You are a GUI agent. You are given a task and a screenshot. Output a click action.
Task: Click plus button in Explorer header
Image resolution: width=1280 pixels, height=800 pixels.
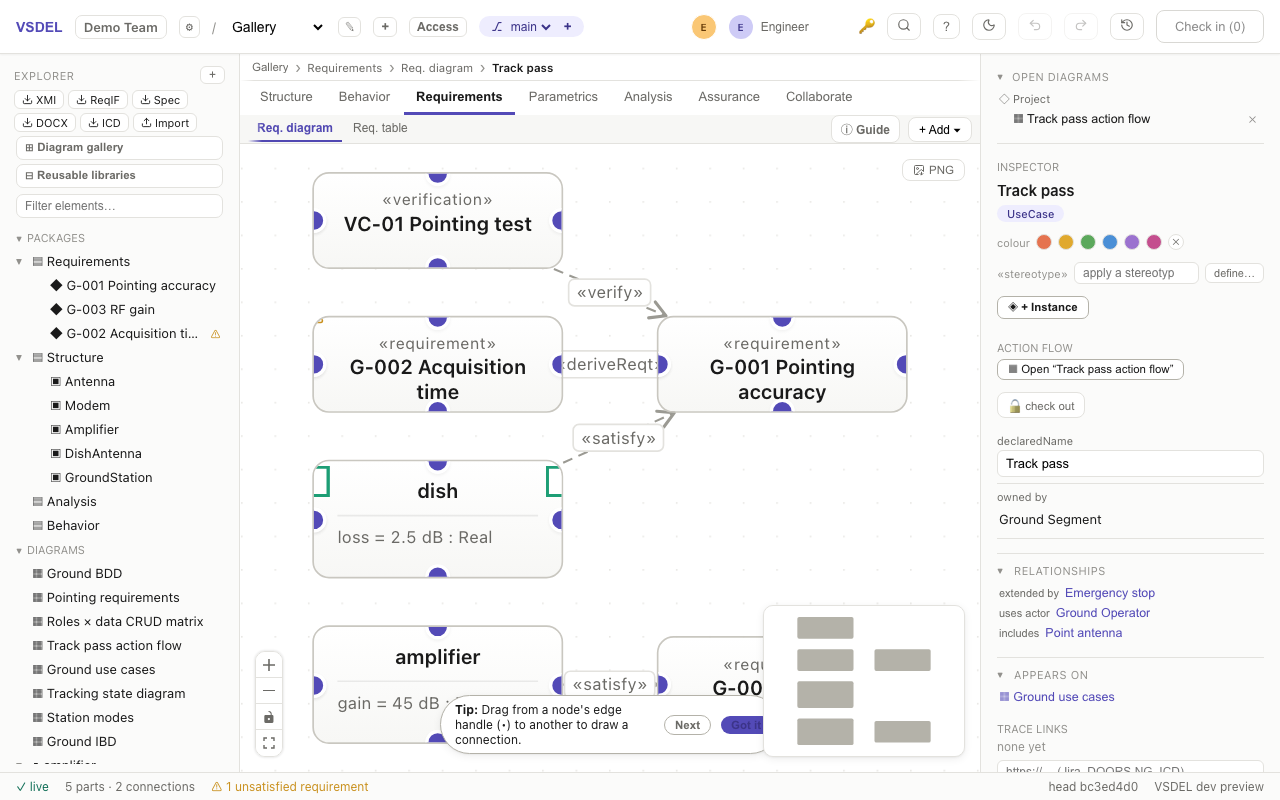(212, 75)
